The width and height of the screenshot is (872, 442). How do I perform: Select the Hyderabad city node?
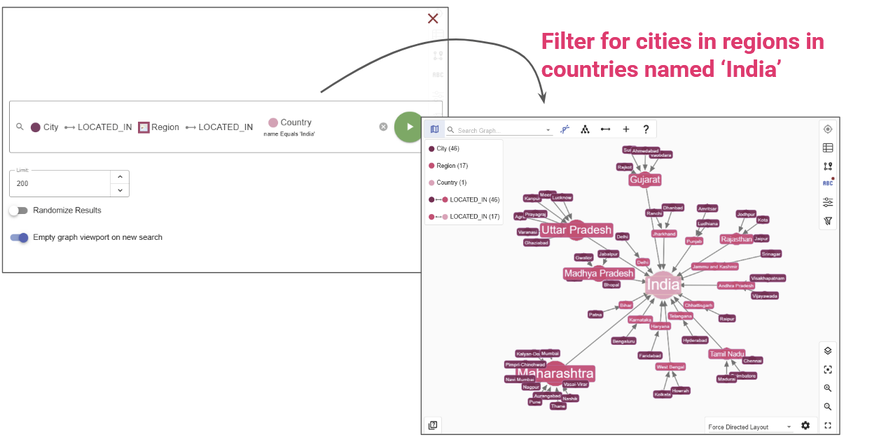695,340
